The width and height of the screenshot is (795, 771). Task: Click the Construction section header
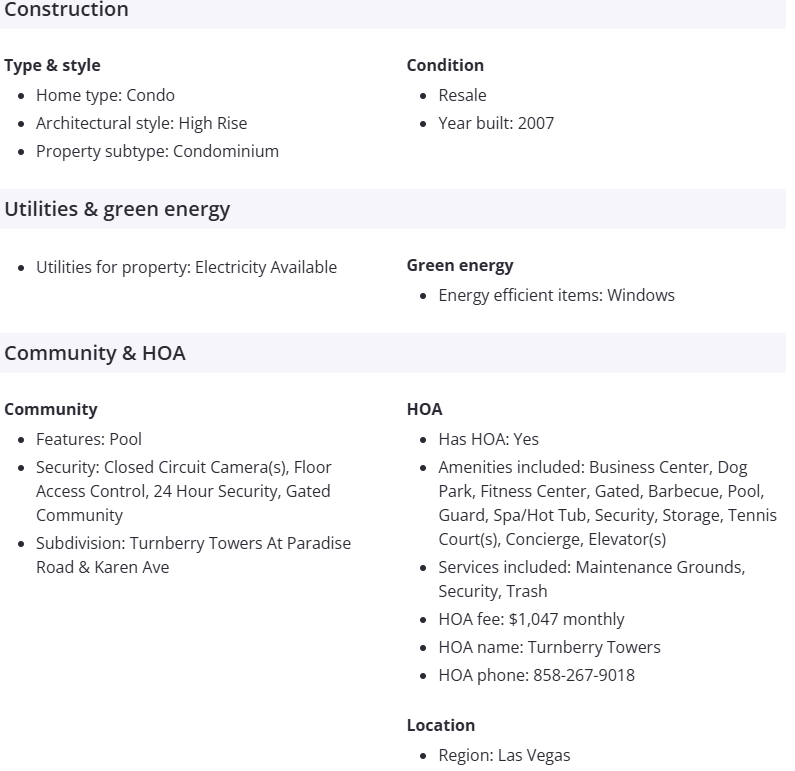coord(66,10)
